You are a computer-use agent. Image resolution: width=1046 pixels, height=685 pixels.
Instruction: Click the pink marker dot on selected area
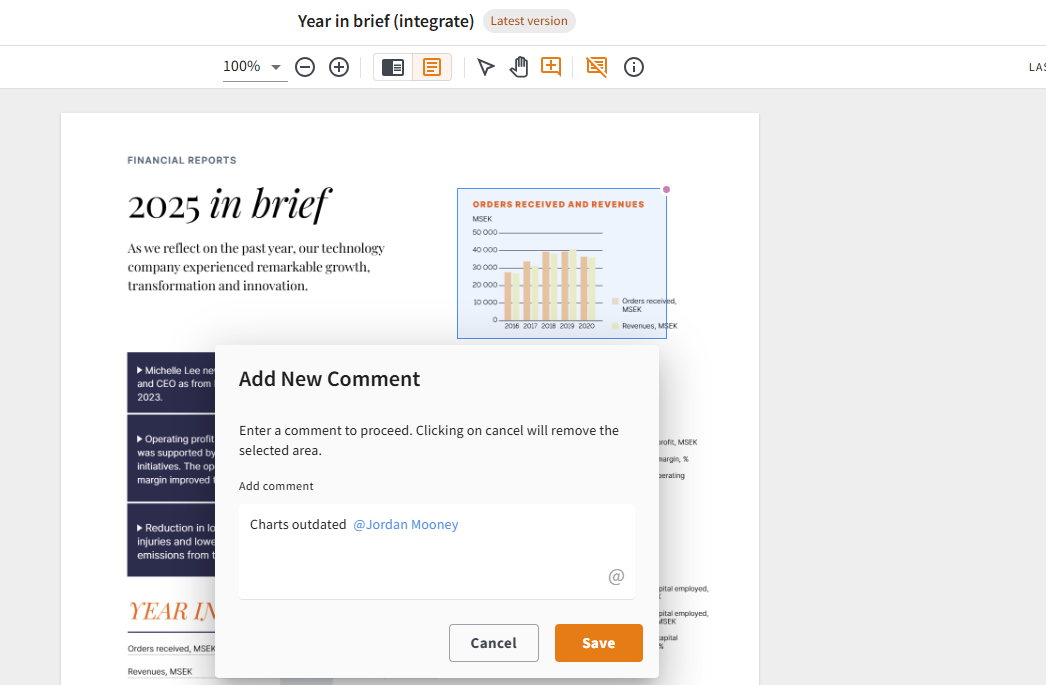click(666, 189)
